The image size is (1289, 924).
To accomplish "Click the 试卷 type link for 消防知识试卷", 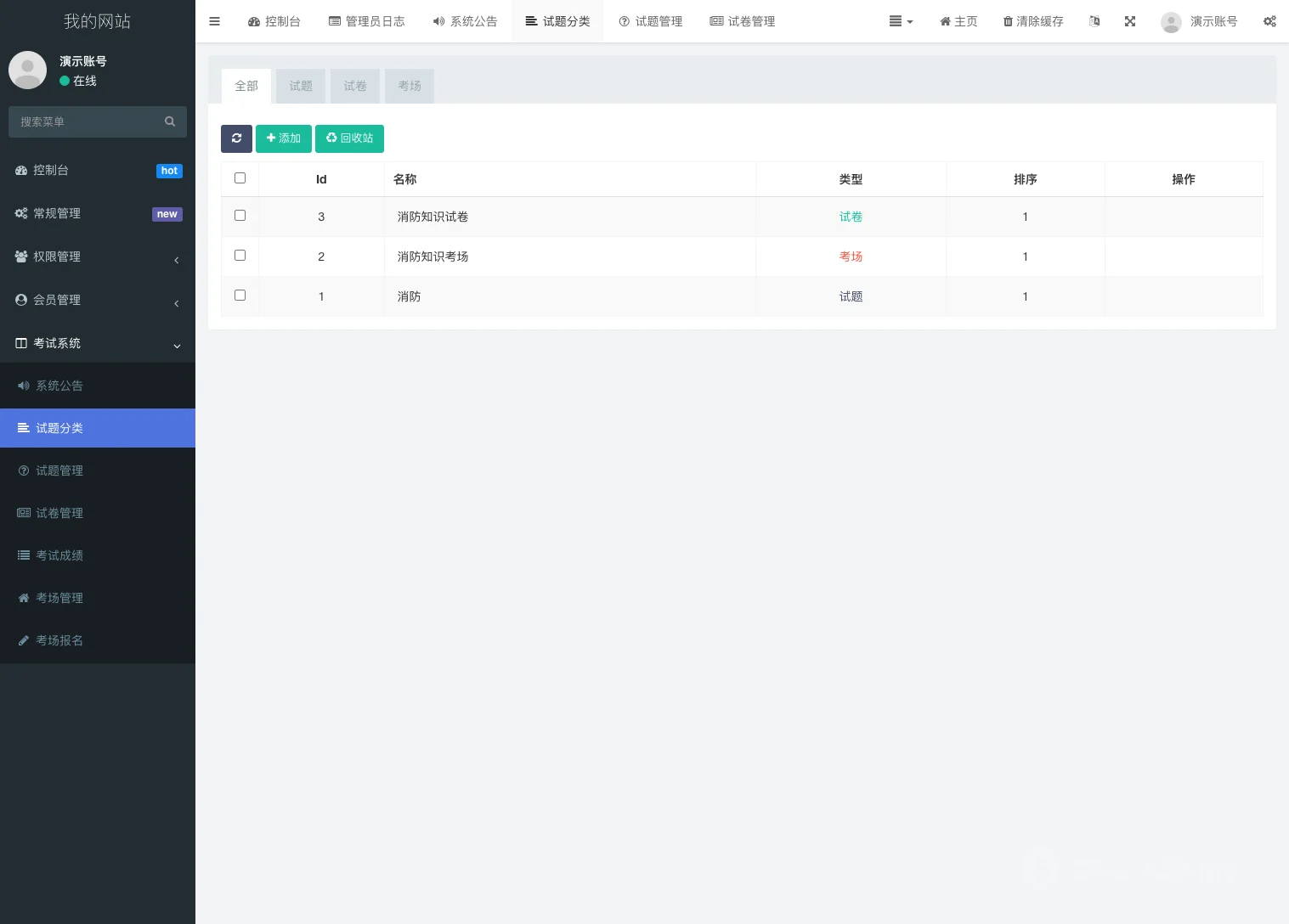I will tap(851, 217).
